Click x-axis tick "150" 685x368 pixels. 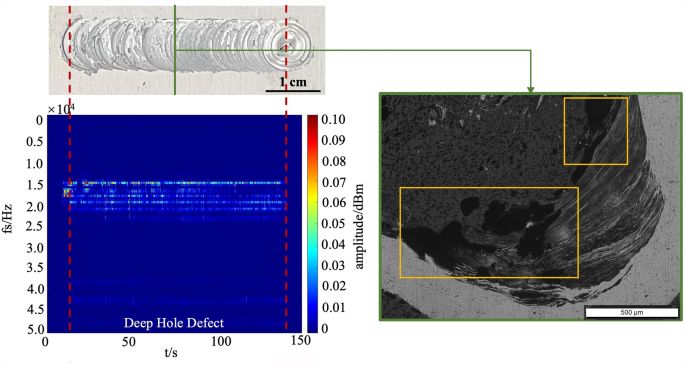(301, 340)
